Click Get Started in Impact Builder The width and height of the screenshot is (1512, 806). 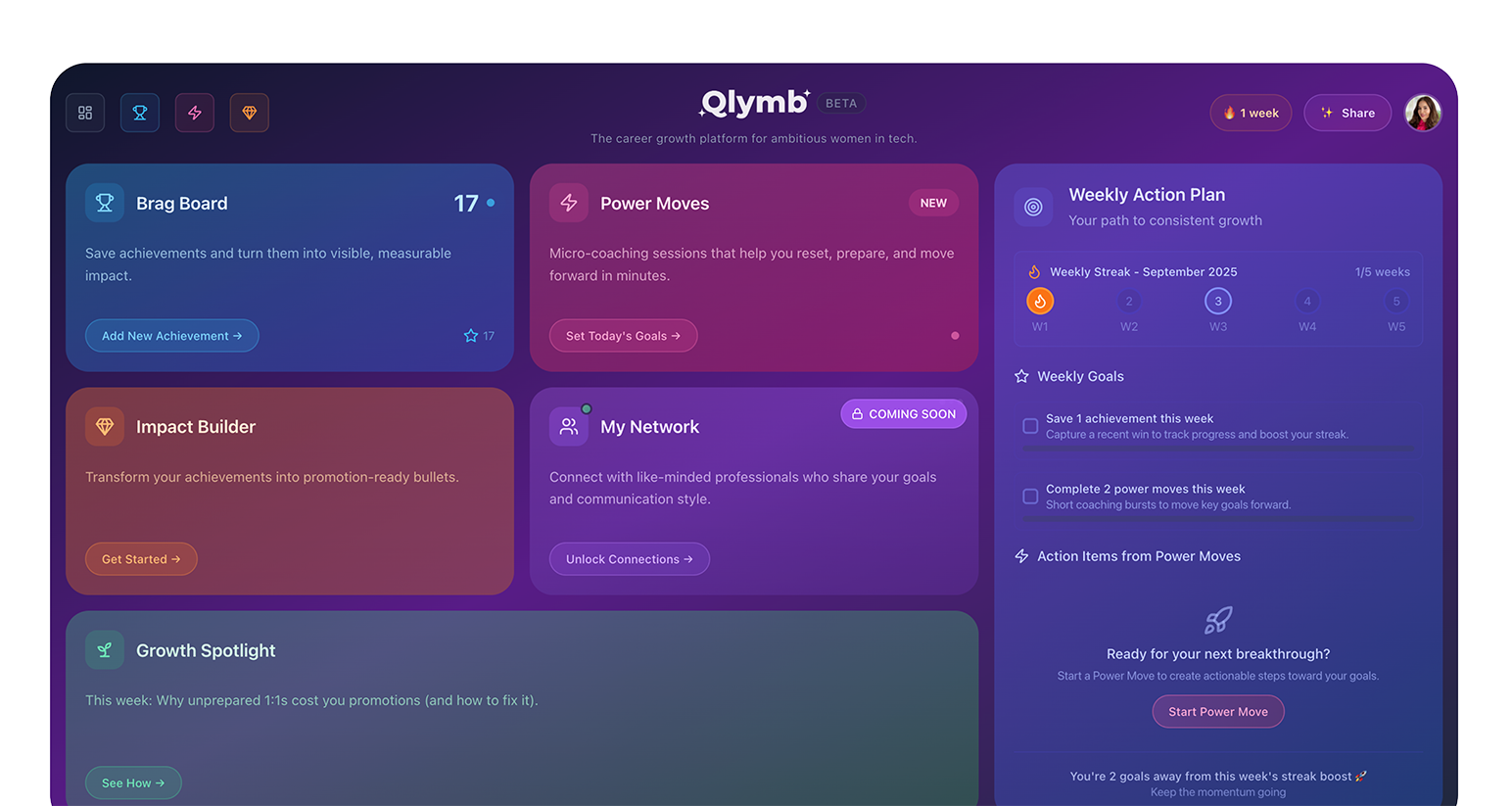pyautogui.click(x=141, y=559)
